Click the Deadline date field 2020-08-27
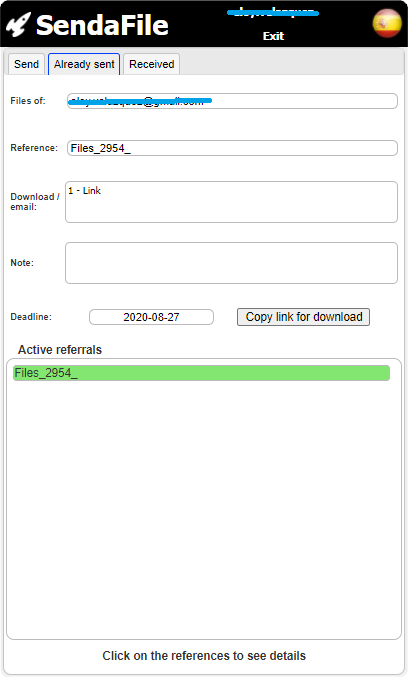This screenshot has height=677, width=408. click(x=152, y=317)
